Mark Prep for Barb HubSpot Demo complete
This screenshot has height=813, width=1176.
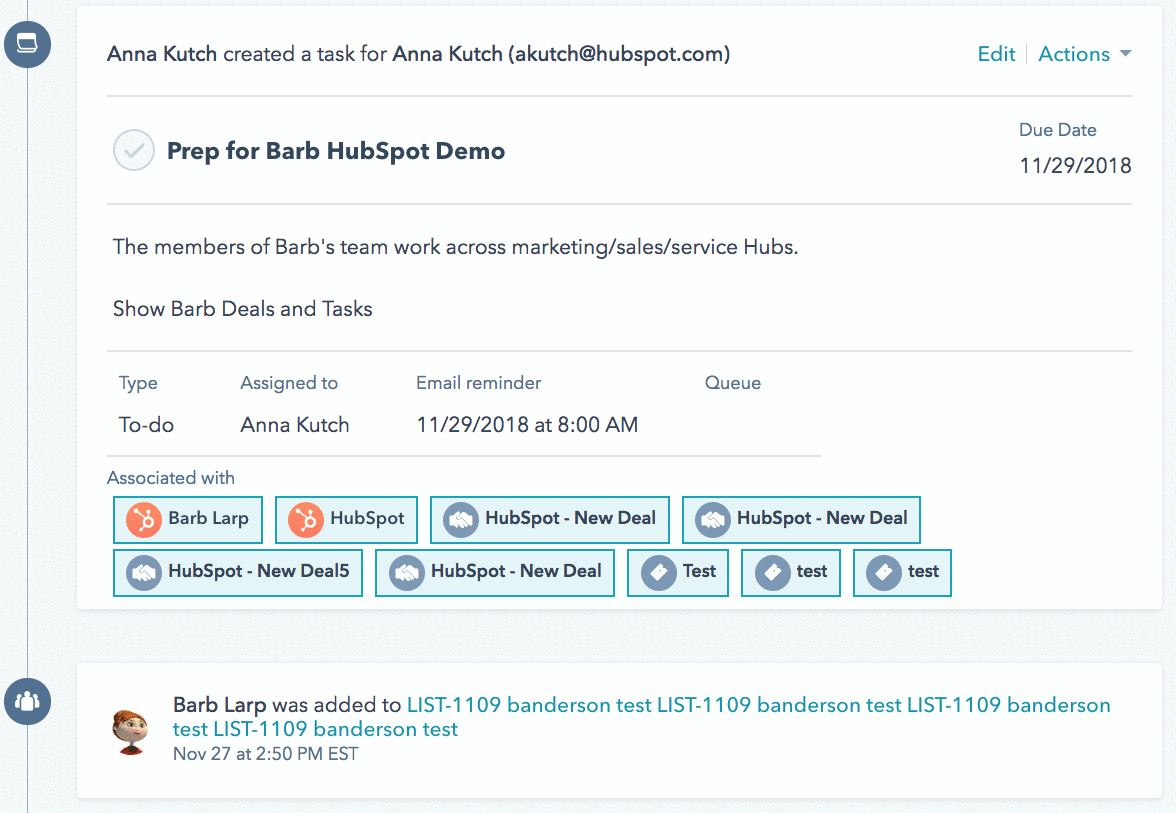click(x=133, y=151)
